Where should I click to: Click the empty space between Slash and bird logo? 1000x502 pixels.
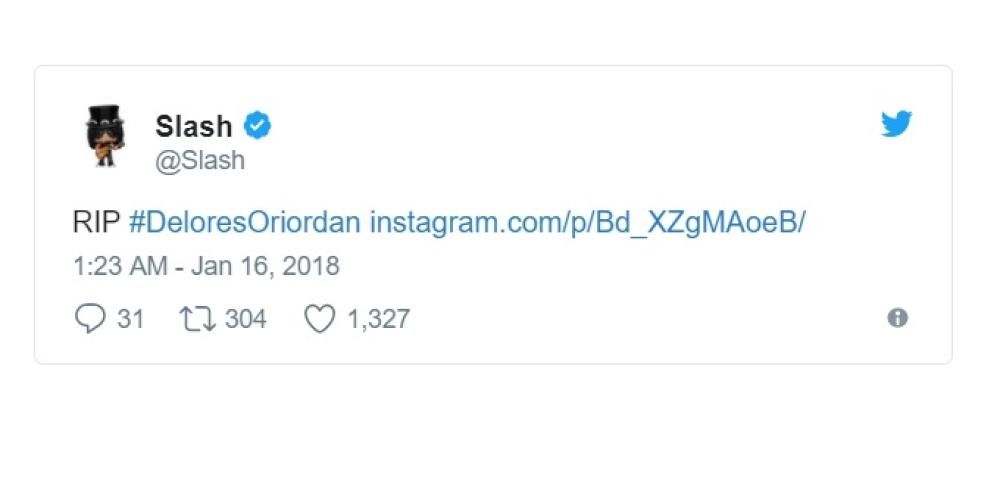pyautogui.click(x=570, y=130)
